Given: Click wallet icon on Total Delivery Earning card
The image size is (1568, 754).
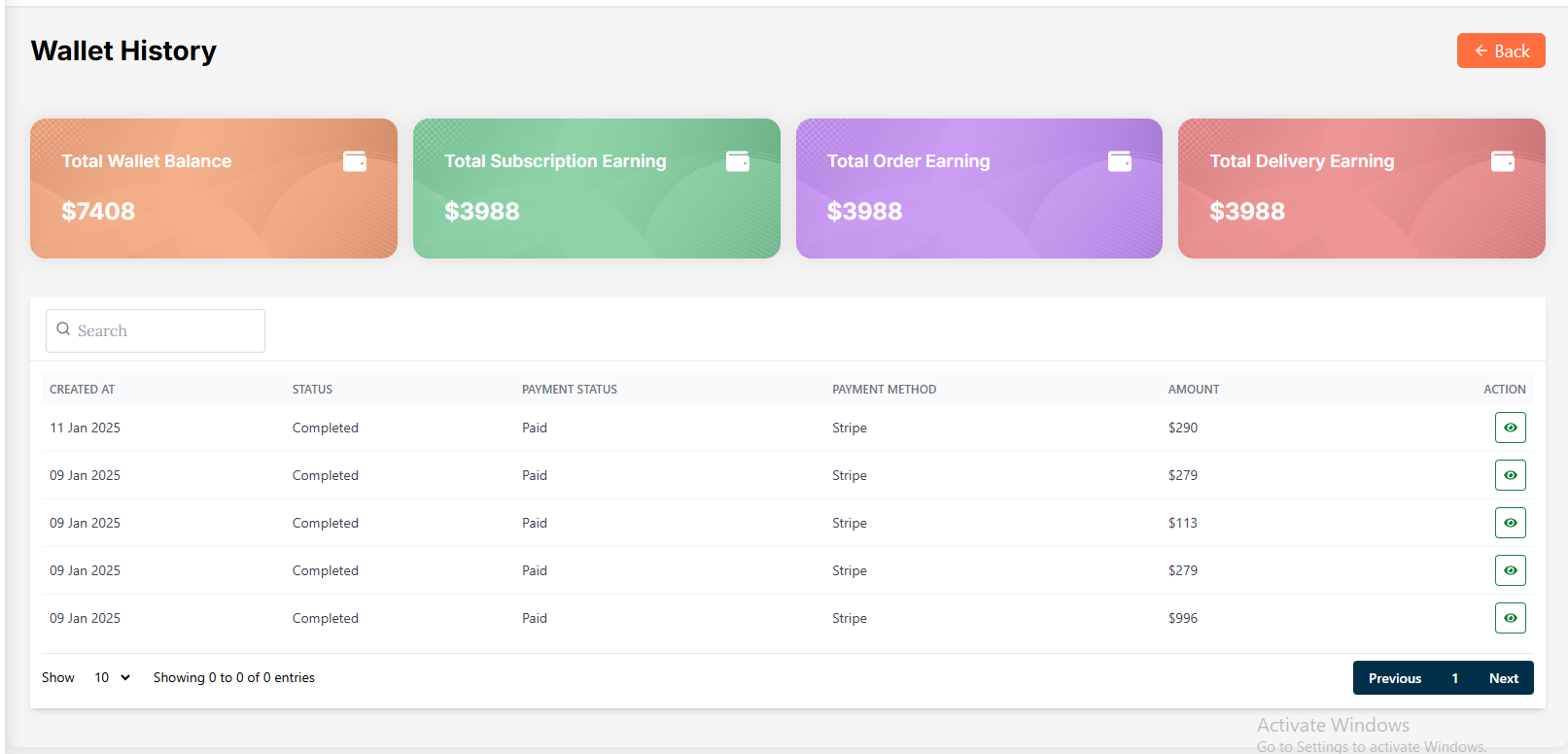Looking at the screenshot, I should click(1503, 161).
